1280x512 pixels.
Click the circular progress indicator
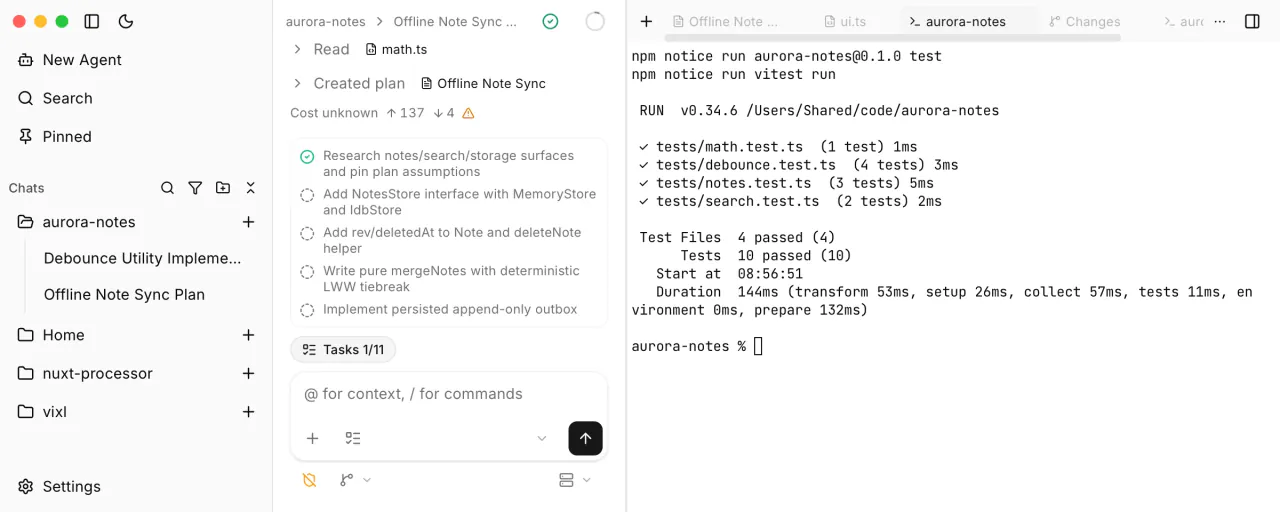pos(595,21)
